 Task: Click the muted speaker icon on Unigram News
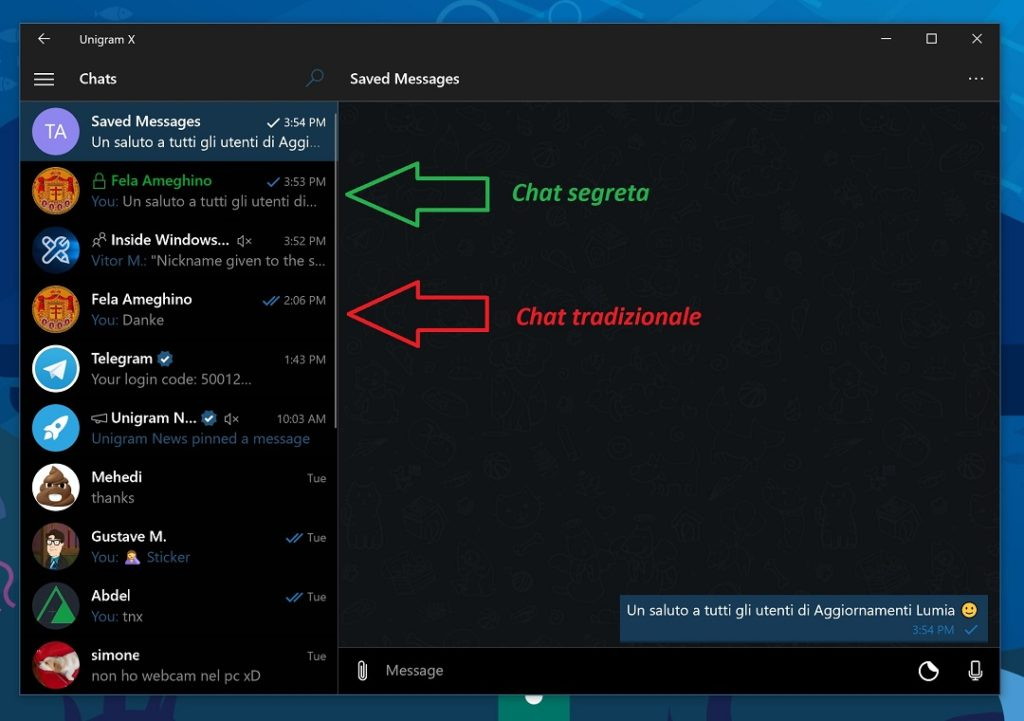pyautogui.click(x=231, y=419)
